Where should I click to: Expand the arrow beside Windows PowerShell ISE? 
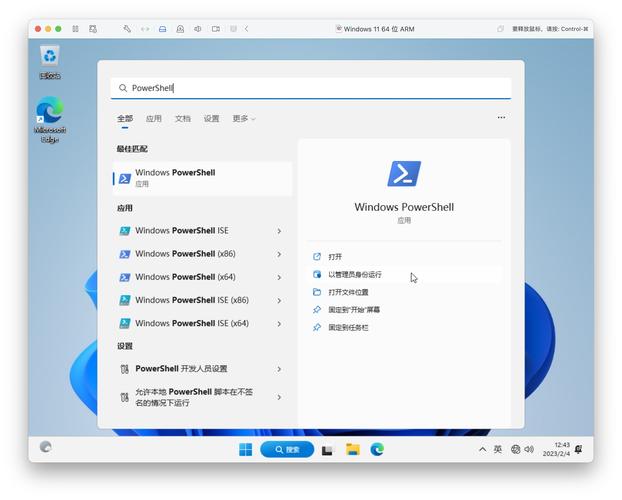tap(279, 231)
